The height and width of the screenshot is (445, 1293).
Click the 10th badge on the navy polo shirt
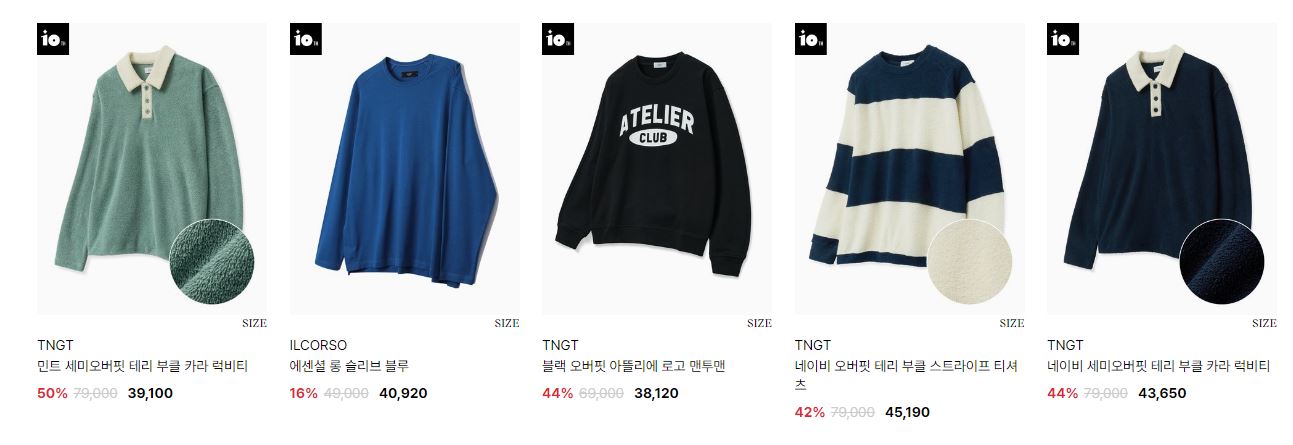(1063, 39)
